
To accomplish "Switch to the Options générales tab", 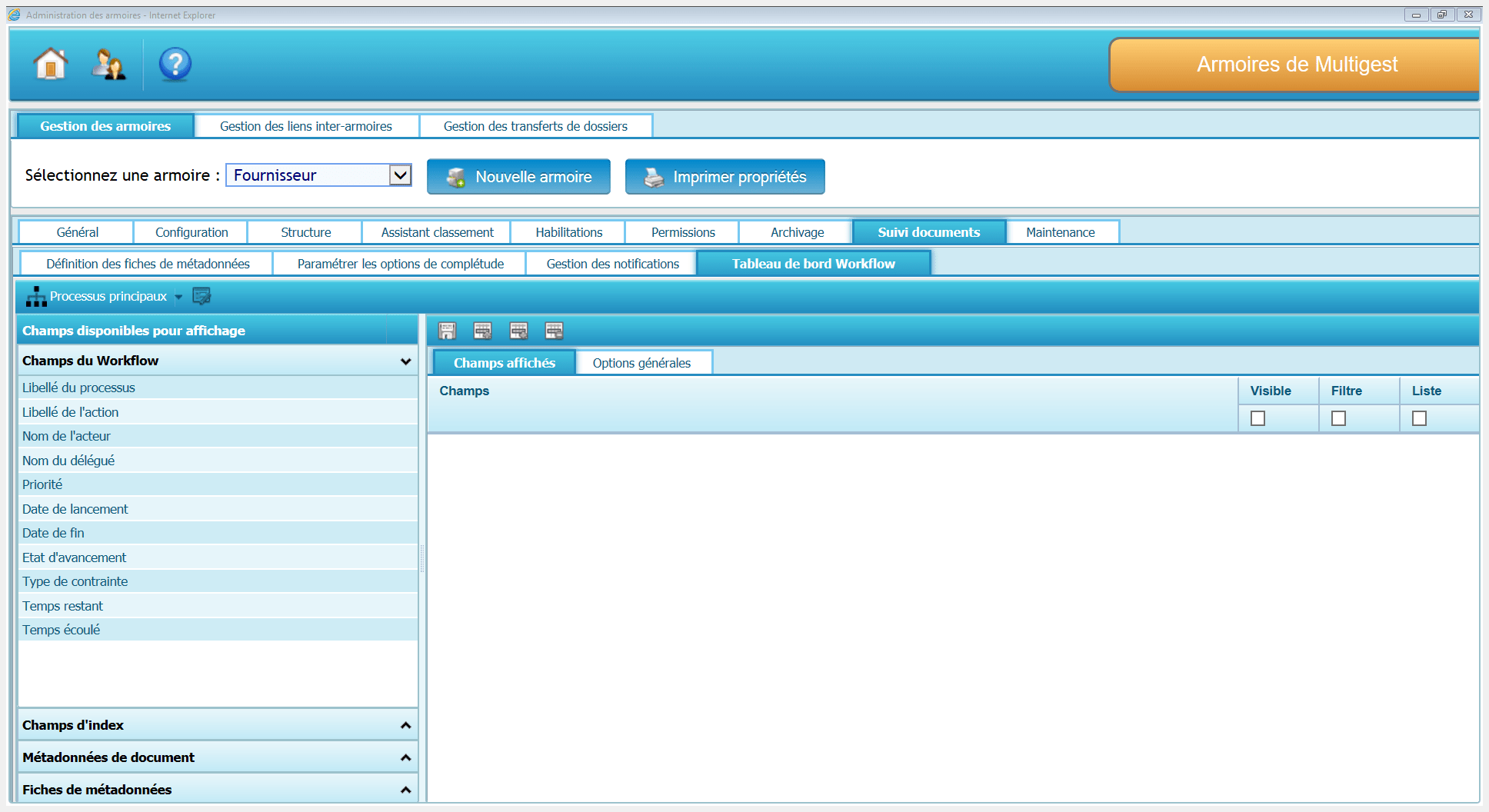I will 641,363.
